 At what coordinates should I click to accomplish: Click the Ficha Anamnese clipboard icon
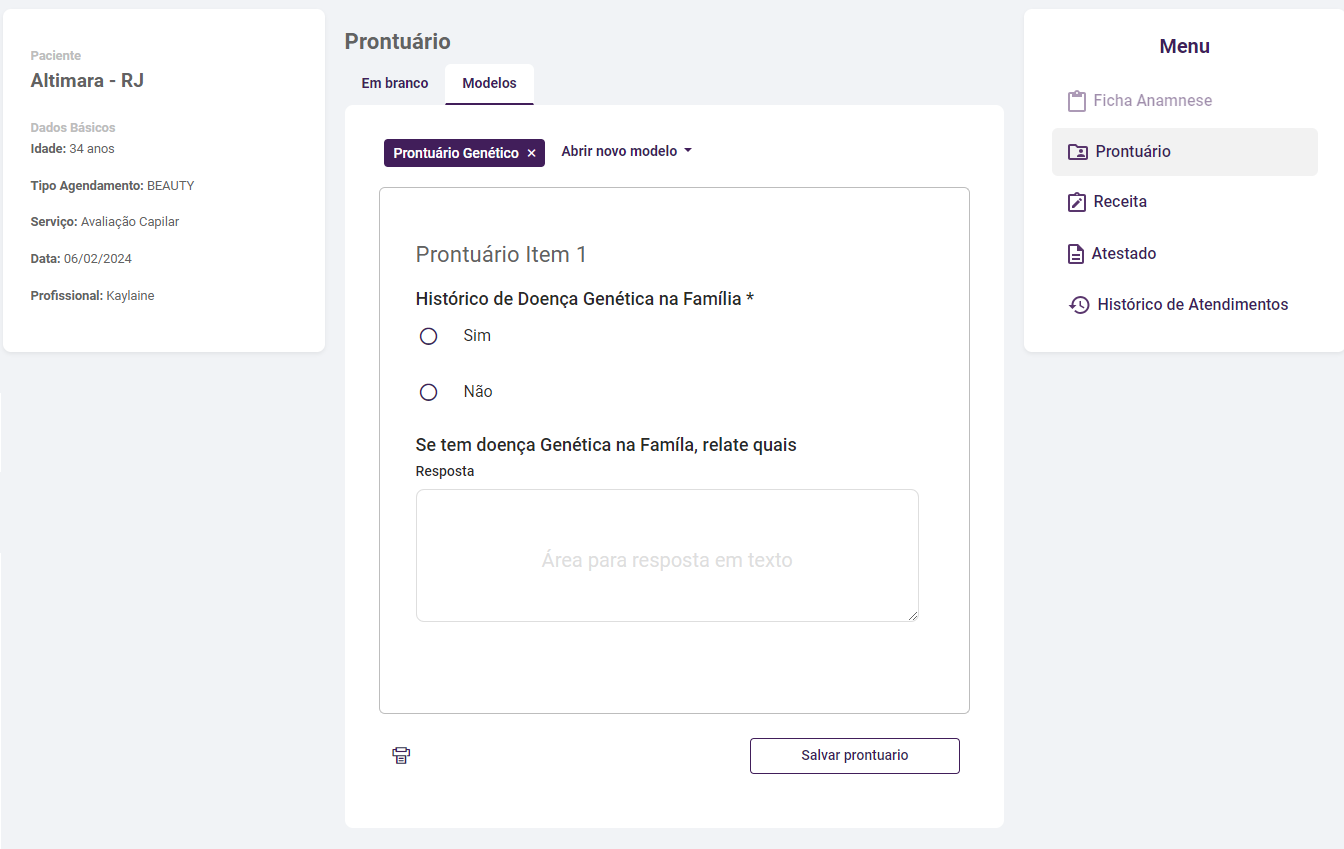point(1076,101)
